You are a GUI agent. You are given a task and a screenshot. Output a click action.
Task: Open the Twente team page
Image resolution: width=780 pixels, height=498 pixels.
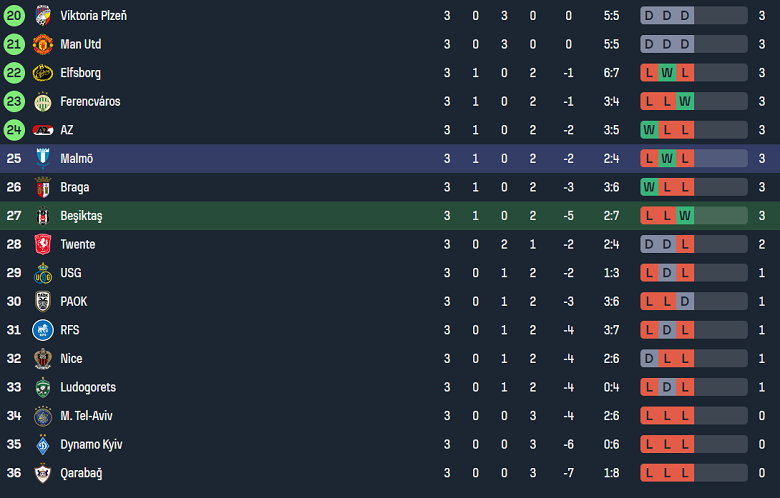tap(77, 244)
